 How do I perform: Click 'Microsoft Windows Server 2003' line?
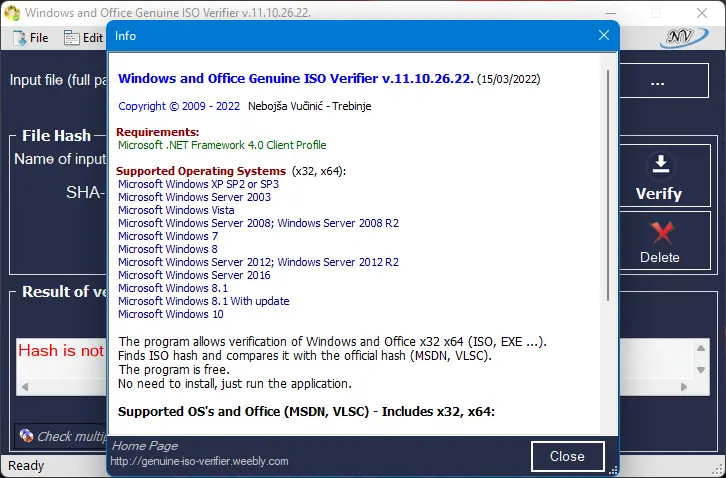coord(194,197)
